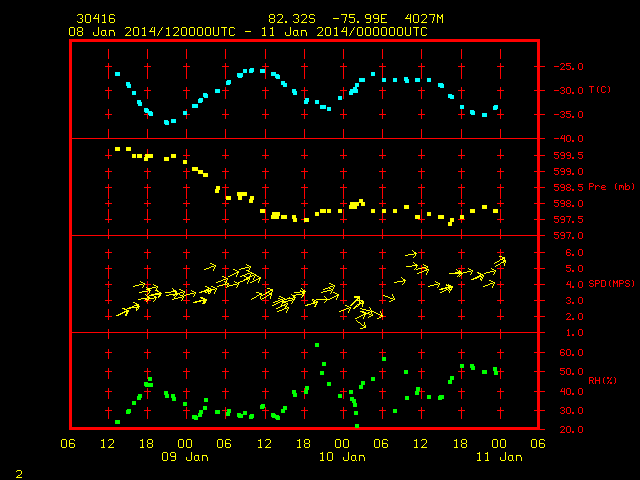Click the 6.0 wind speed tick value
This screenshot has width=640, height=480.
coord(574,253)
